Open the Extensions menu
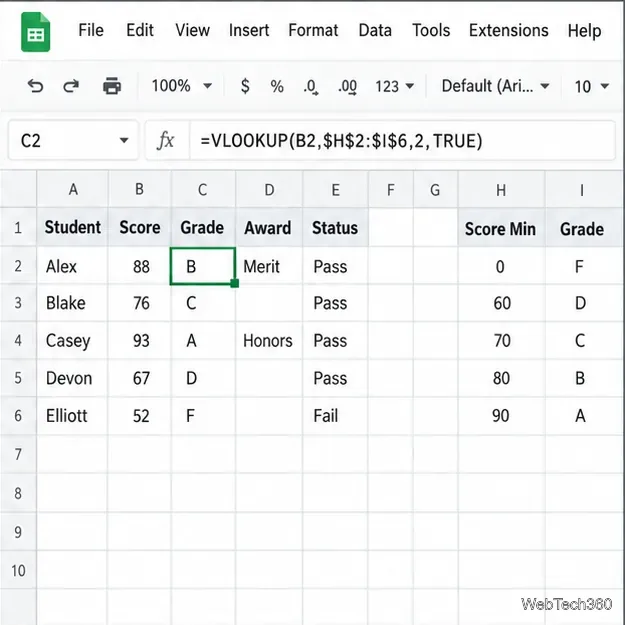This screenshot has width=625, height=625. click(509, 30)
